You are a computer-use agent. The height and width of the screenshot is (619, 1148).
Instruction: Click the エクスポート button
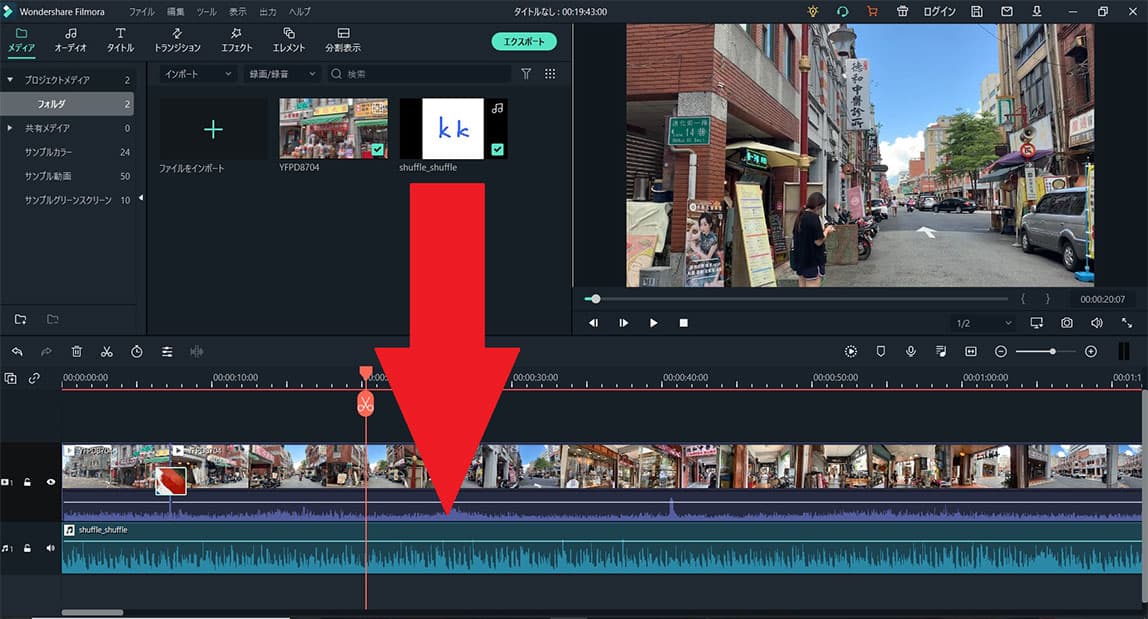point(523,42)
